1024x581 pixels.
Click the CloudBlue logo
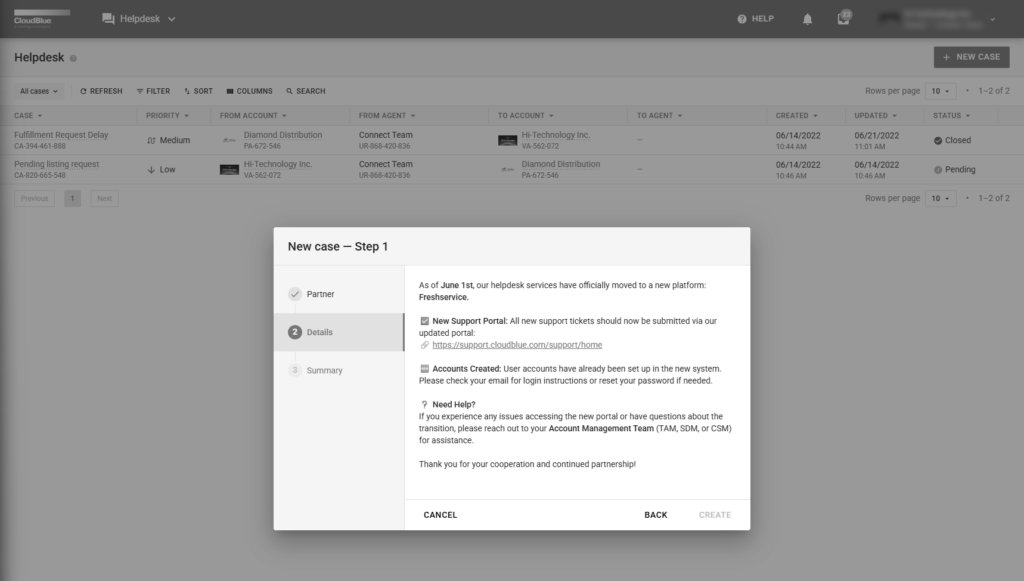[x=42, y=18]
